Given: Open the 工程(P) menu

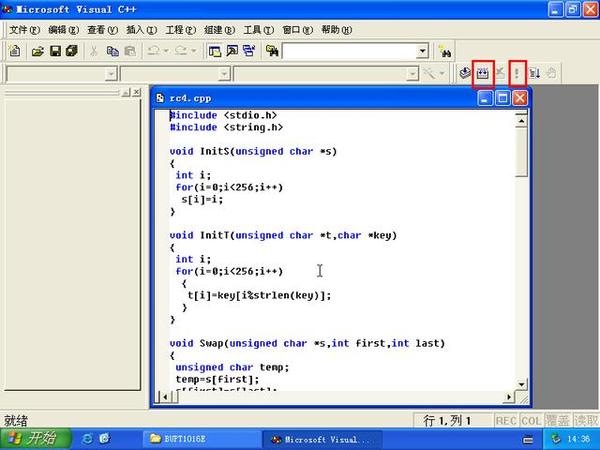Looking at the screenshot, I should 181,29.
